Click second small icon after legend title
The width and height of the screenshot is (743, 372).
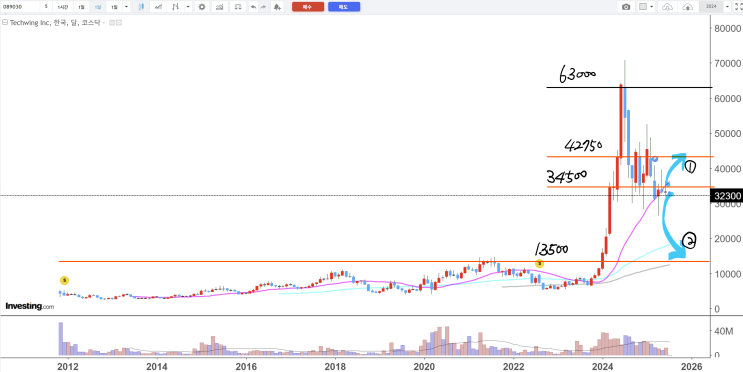(119, 22)
